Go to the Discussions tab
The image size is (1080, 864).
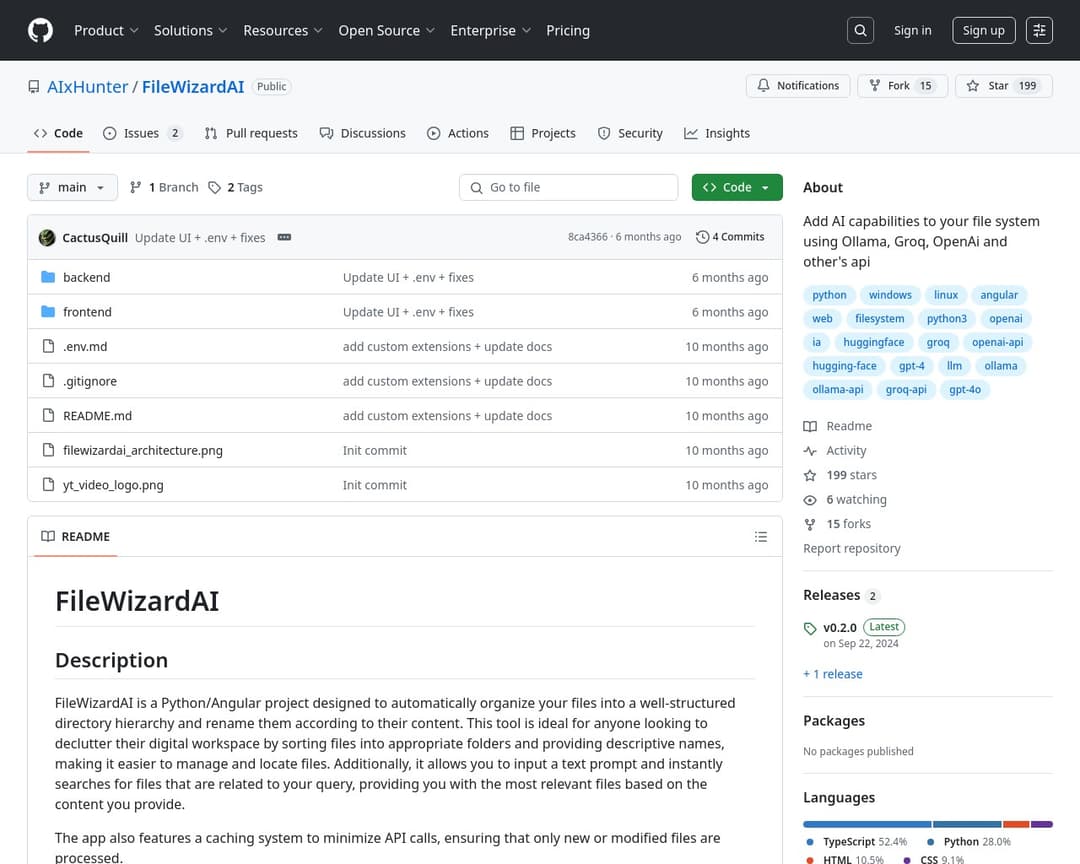(x=362, y=133)
